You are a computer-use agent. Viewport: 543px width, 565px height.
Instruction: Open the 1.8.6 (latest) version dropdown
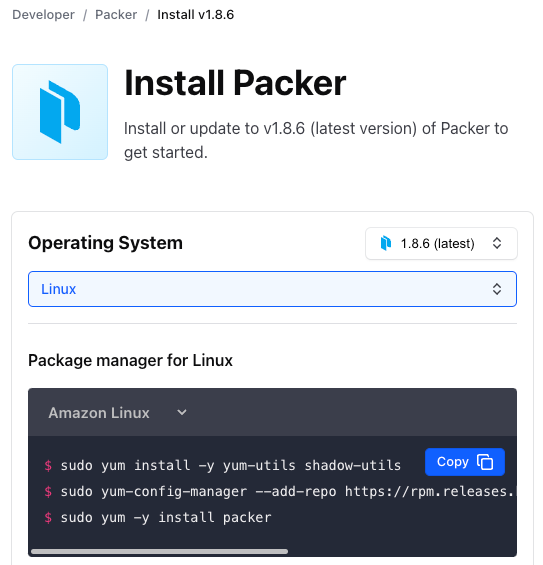[x=441, y=243]
